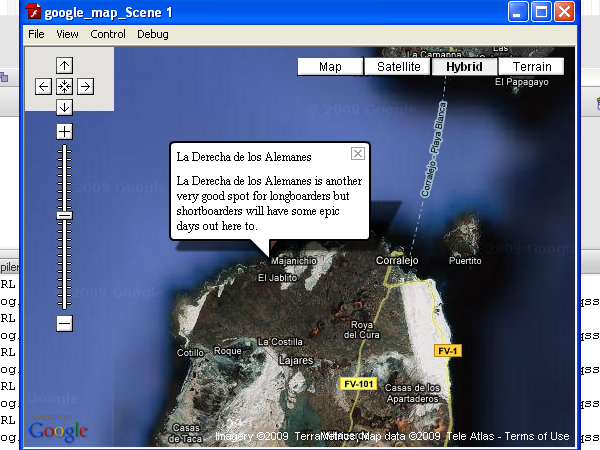Switch to Terrain view
The image size is (600, 450).
[532, 67]
